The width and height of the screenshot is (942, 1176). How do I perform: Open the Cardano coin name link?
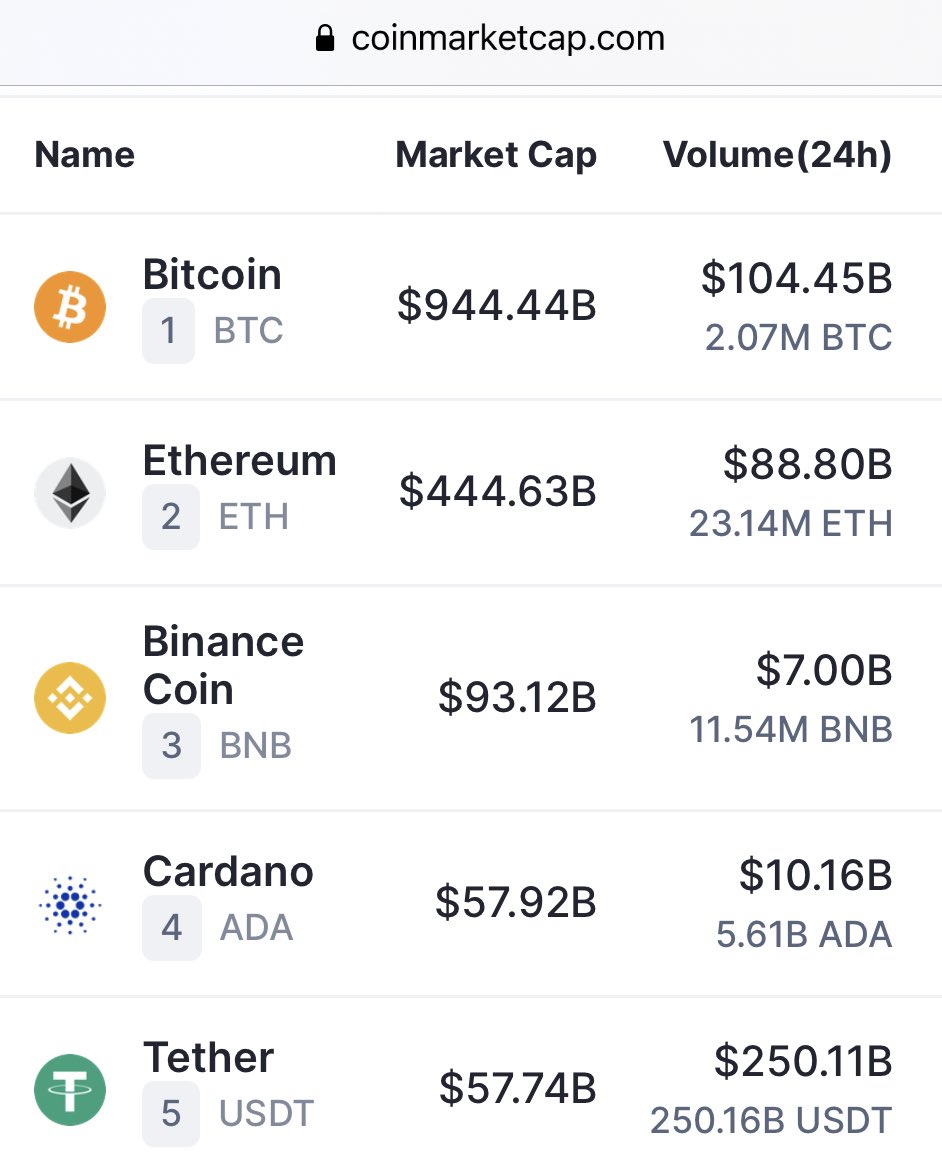[x=228, y=871]
